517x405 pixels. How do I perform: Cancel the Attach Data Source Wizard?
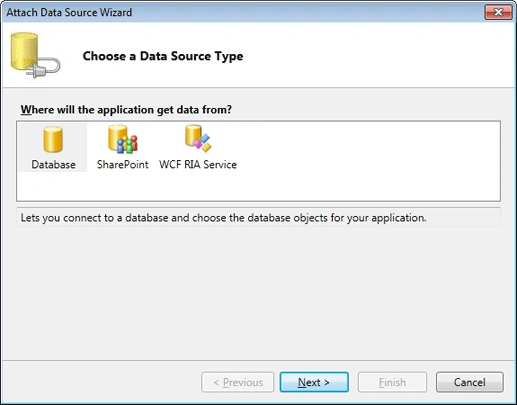pyautogui.click(x=470, y=382)
